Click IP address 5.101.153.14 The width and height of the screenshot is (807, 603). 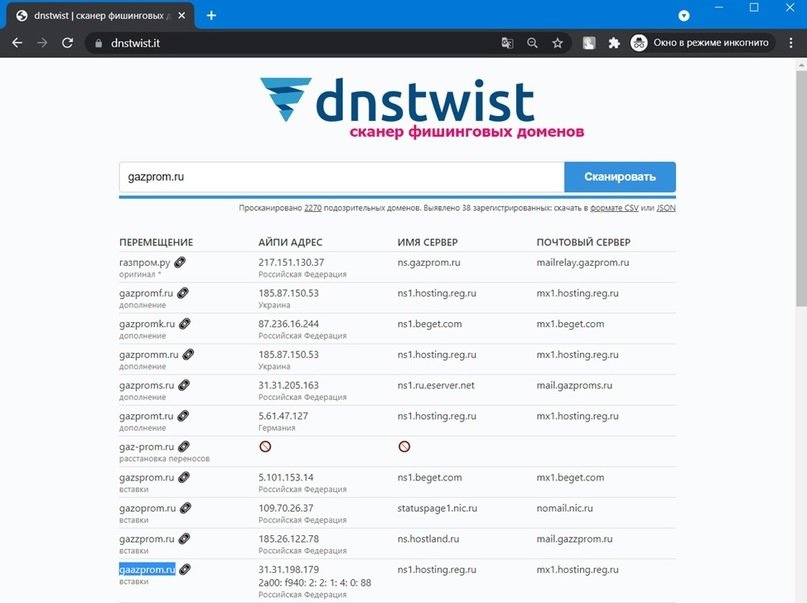click(x=286, y=477)
